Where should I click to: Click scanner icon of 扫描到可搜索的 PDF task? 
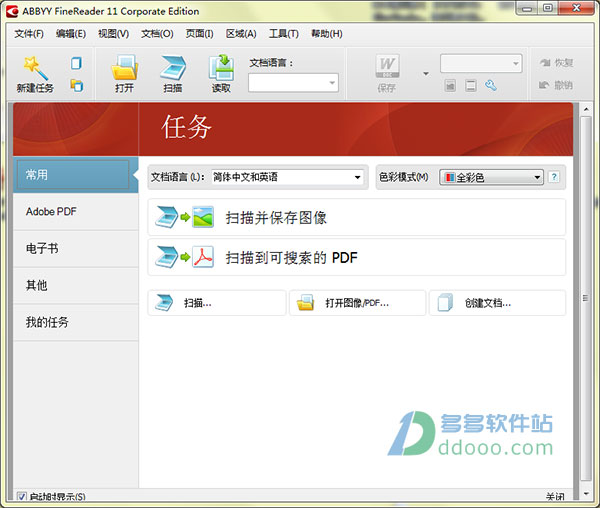166,257
